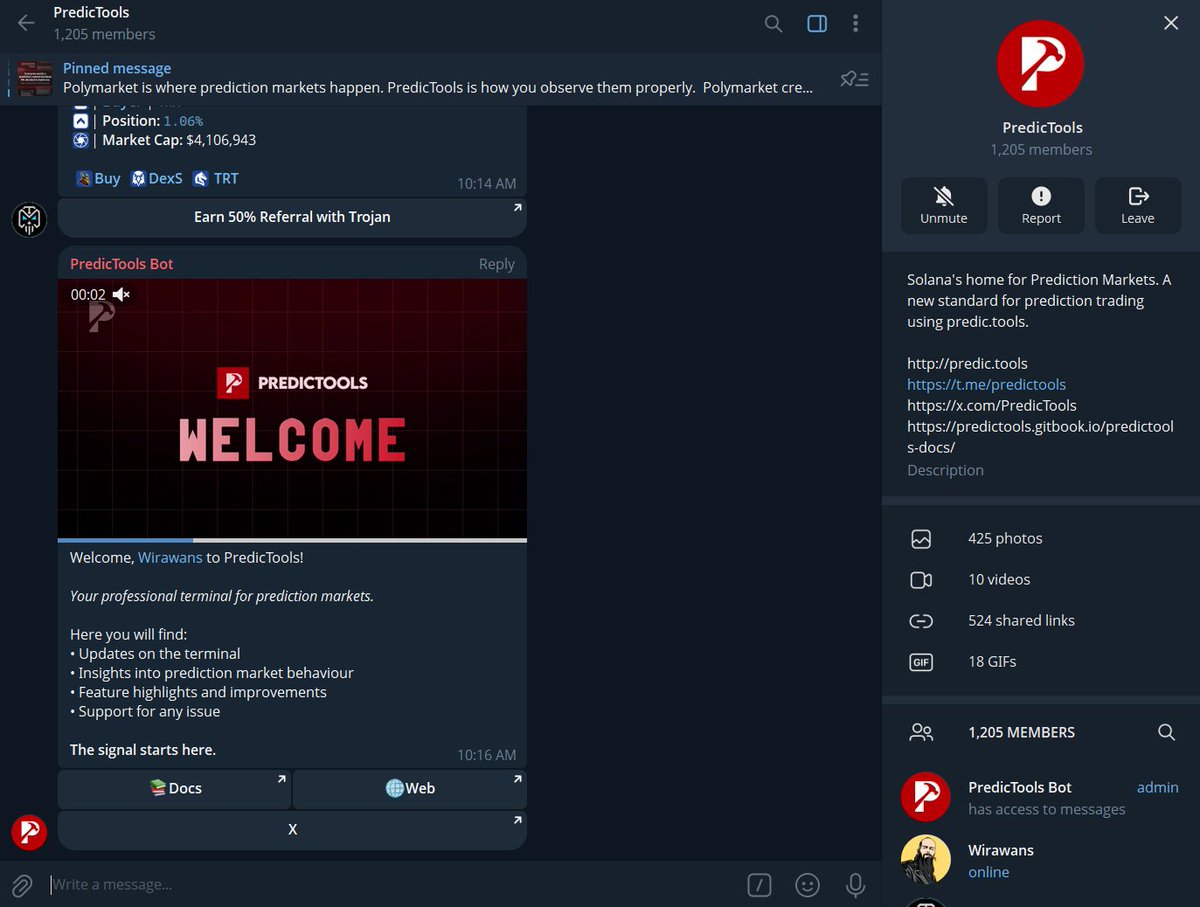Toggle the side panel view icon in header
This screenshot has width=1200, height=907.
(817, 23)
